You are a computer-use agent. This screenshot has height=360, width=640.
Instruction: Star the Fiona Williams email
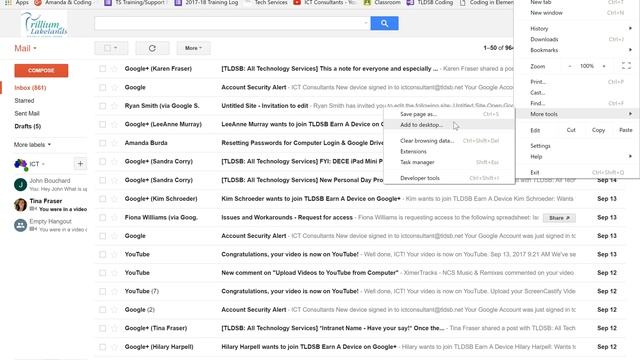[114, 218]
